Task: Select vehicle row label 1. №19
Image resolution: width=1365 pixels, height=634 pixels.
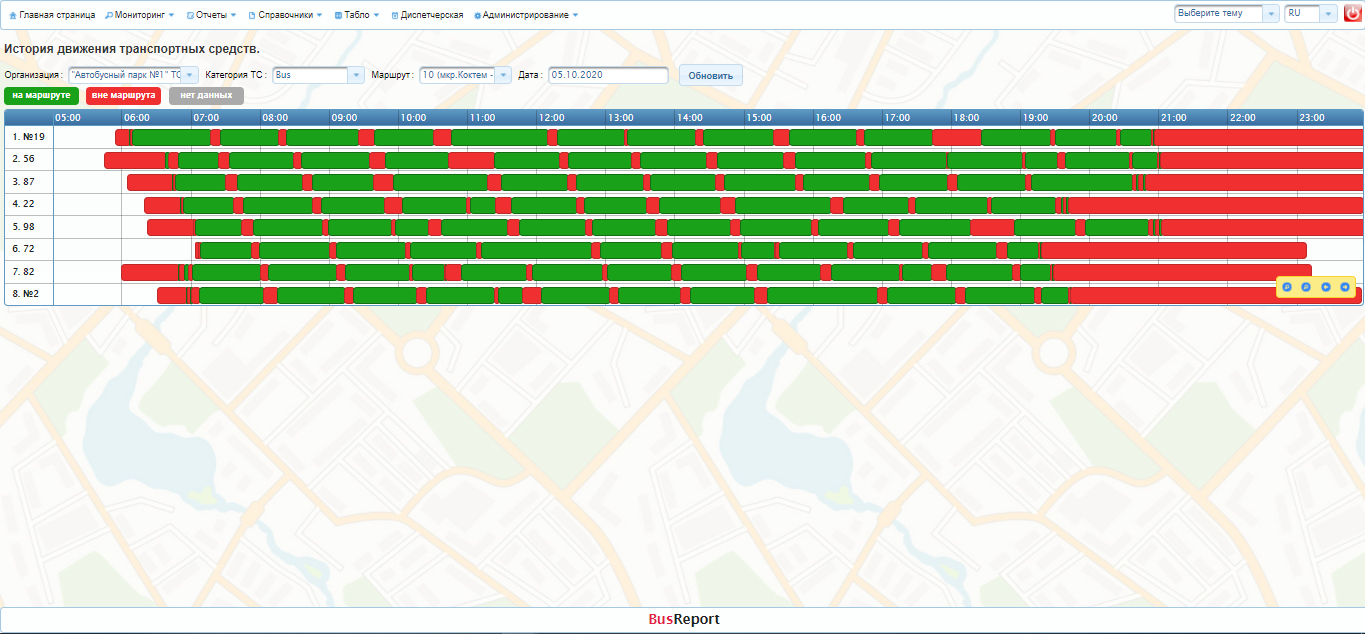Action: pos(29,137)
